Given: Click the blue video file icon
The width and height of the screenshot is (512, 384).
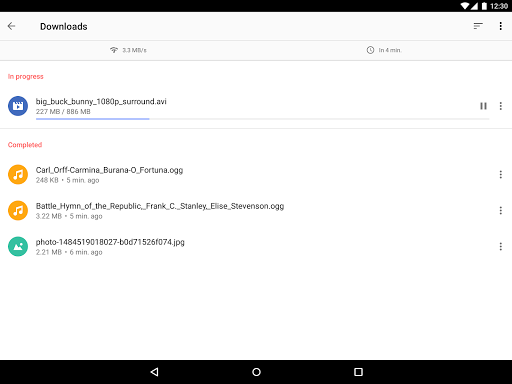Looking at the screenshot, I should pyautogui.click(x=18, y=106).
